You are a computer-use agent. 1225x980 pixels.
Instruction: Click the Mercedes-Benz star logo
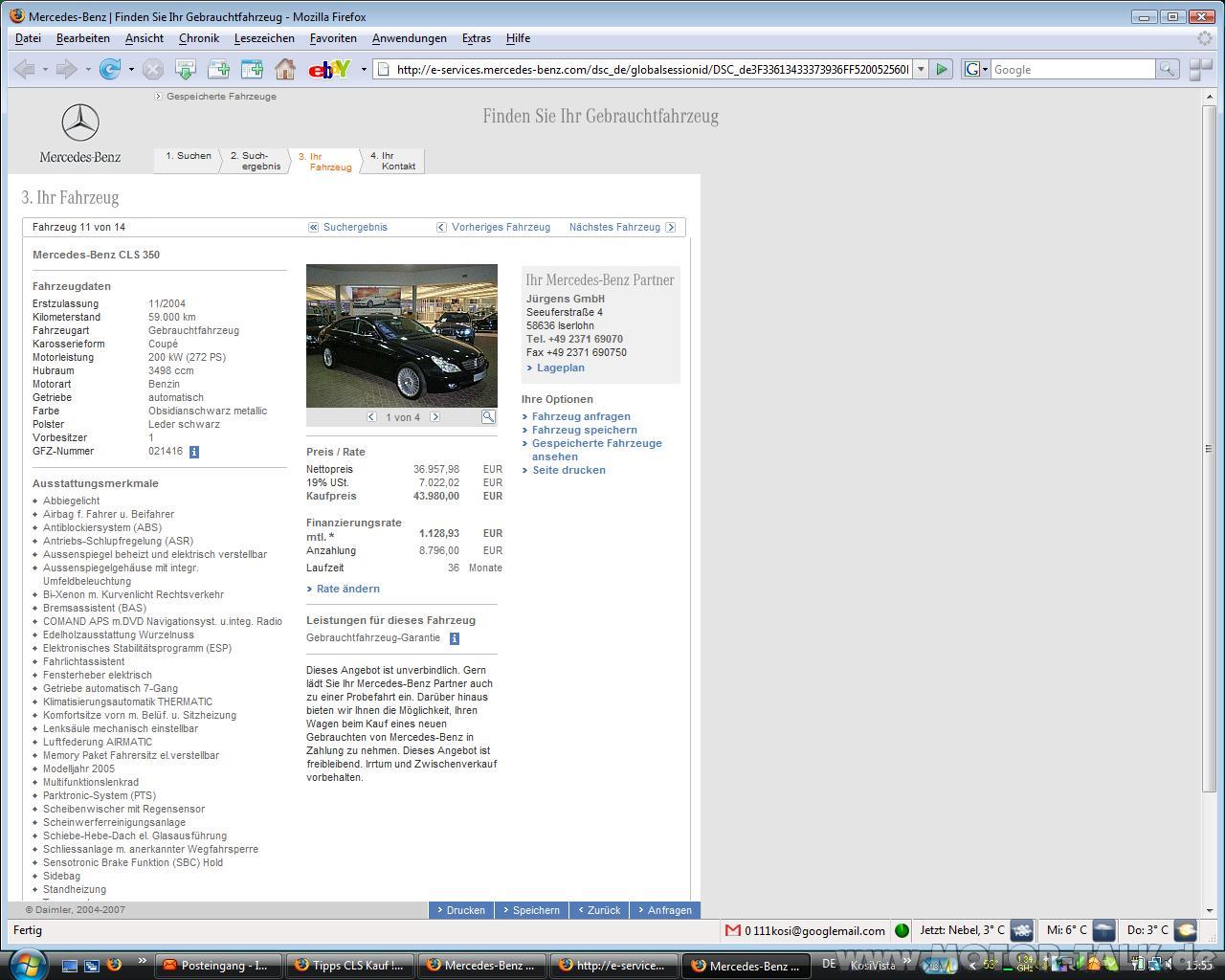point(80,124)
